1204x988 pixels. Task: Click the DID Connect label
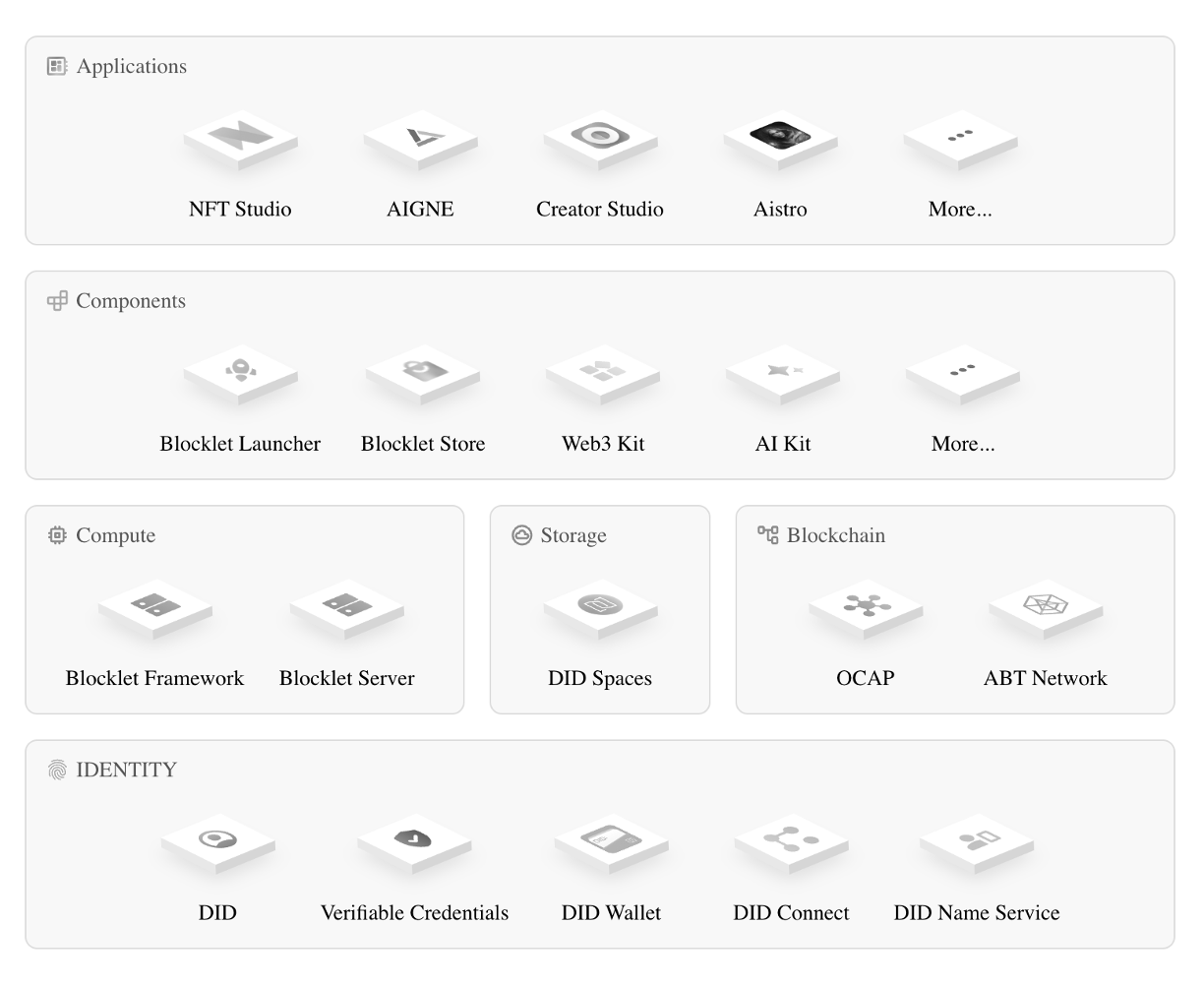coord(791,912)
